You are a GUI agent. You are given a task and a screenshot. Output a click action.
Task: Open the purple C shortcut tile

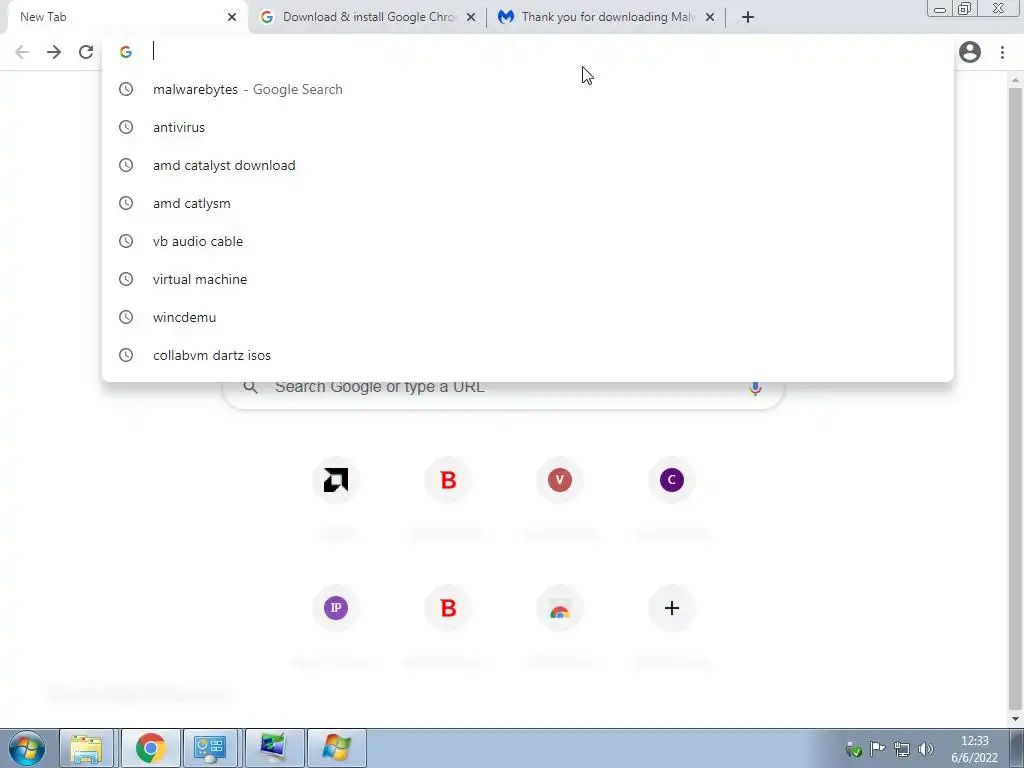click(x=671, y=480)
